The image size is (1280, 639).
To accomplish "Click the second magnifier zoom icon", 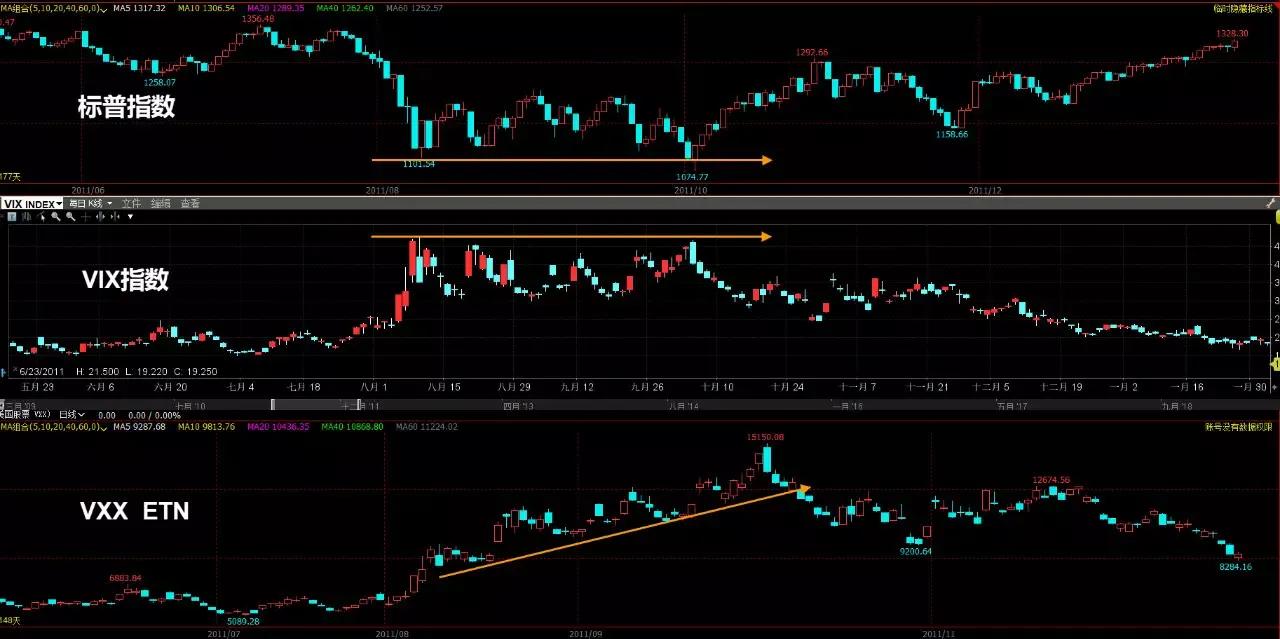I will (71, 217).
